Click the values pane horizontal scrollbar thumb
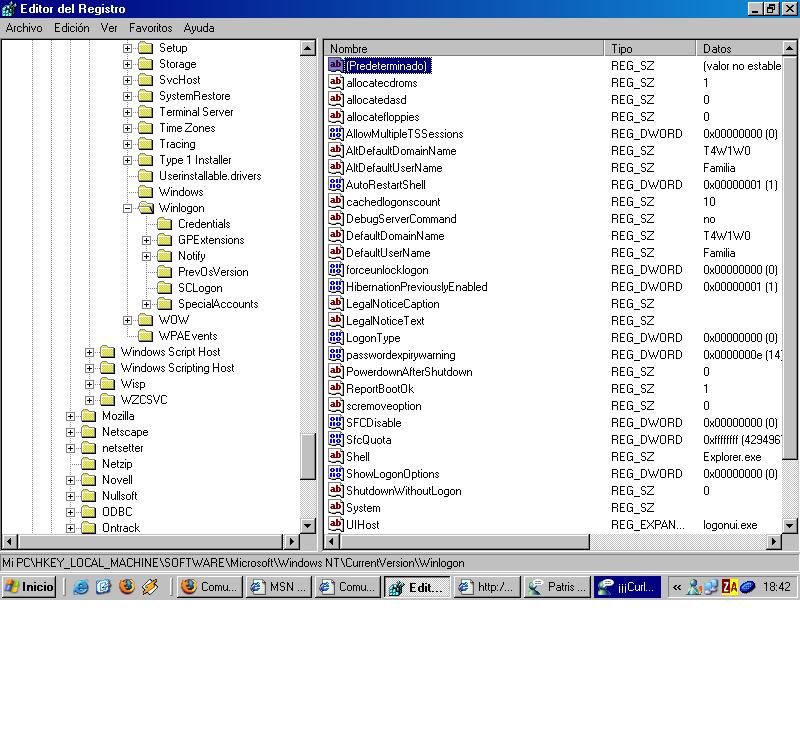The image size is (800, 730). coord(464,541)
